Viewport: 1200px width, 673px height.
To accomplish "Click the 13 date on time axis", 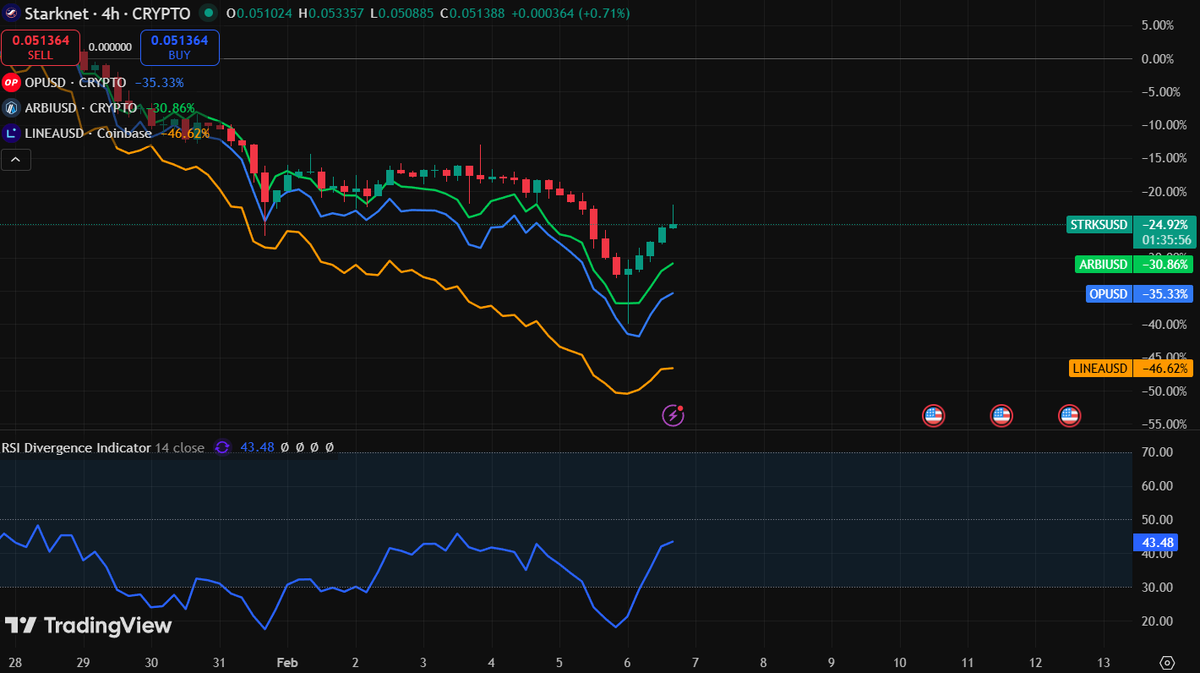I will click(1104, 663).
